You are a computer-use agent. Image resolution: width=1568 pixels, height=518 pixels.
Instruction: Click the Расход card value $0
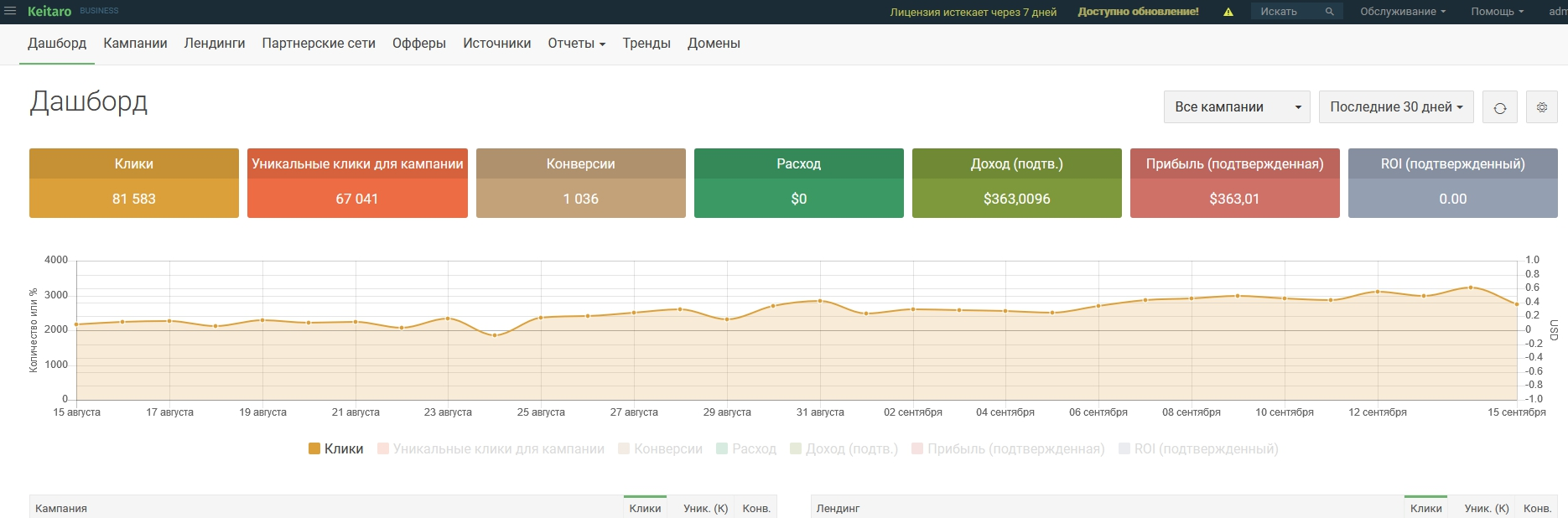[x=799, y=199]
